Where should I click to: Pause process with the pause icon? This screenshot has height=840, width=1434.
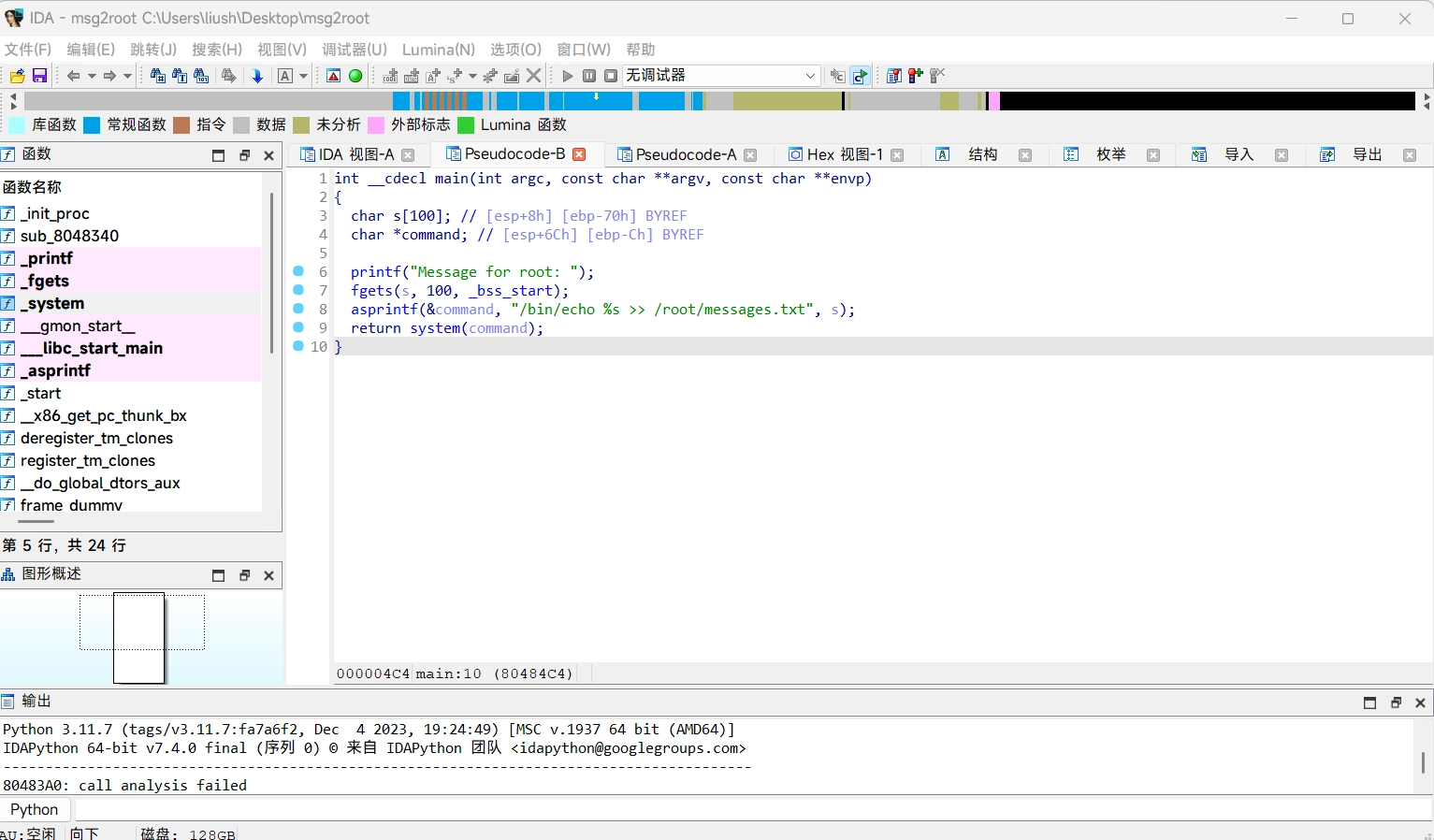(589, 76)
